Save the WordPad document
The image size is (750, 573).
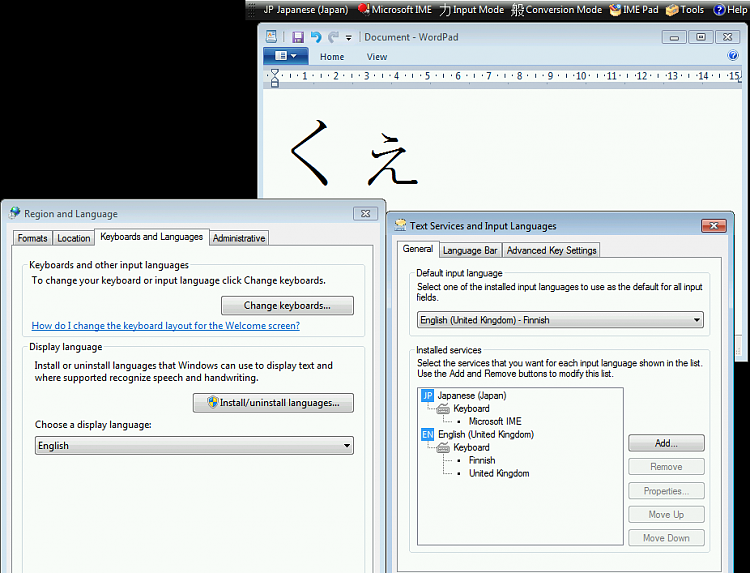pyautogui.click(x=298, y=37)
